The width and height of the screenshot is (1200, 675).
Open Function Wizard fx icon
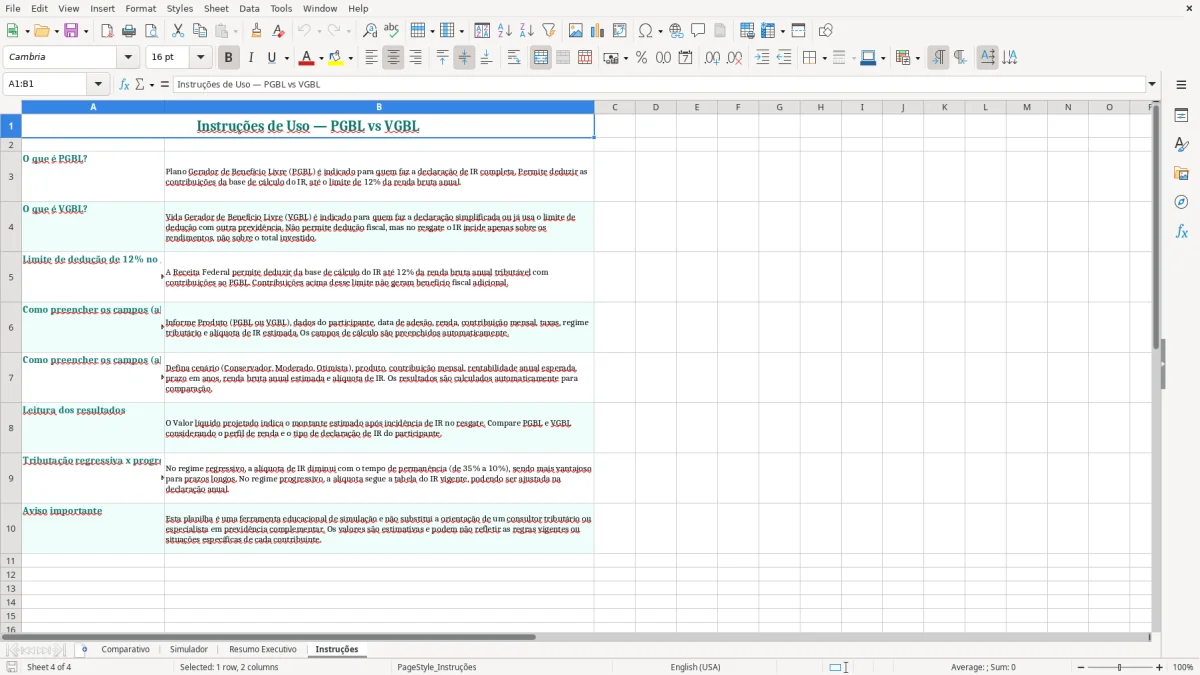[x=125, y=84]
